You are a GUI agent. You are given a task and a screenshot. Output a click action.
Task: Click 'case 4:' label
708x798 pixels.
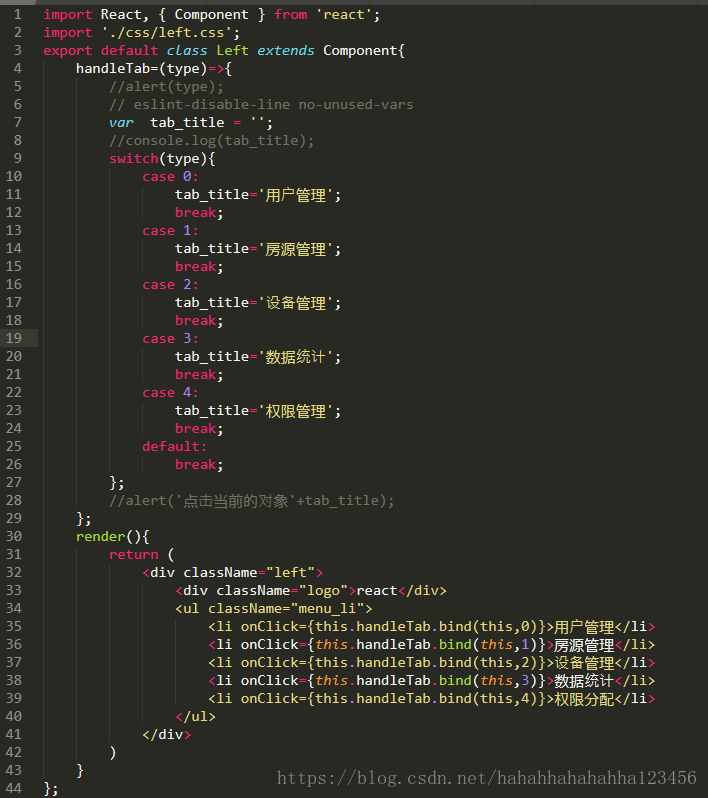(x=170, y=392)
